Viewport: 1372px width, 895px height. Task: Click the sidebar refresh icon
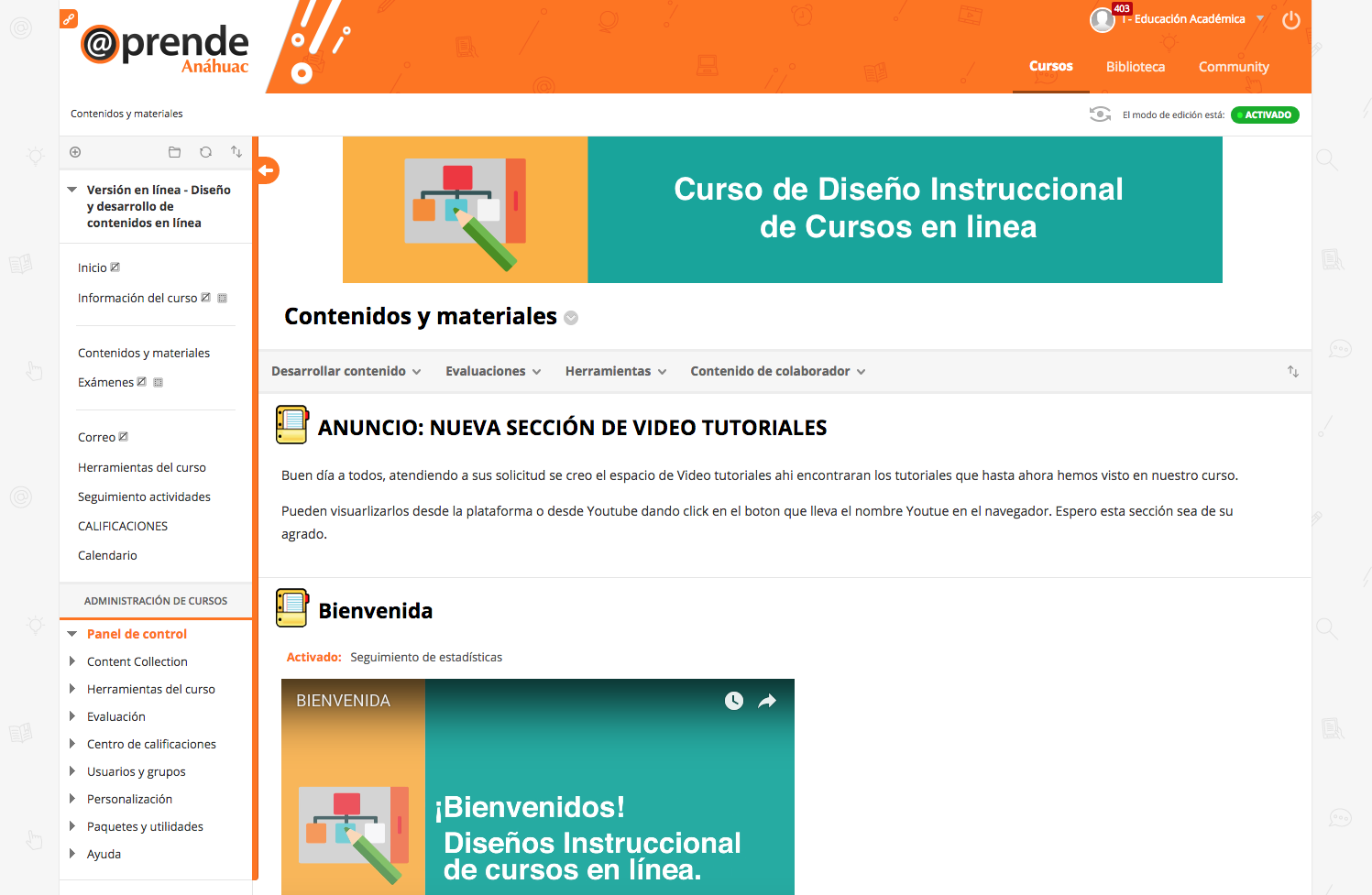(205, 152)
